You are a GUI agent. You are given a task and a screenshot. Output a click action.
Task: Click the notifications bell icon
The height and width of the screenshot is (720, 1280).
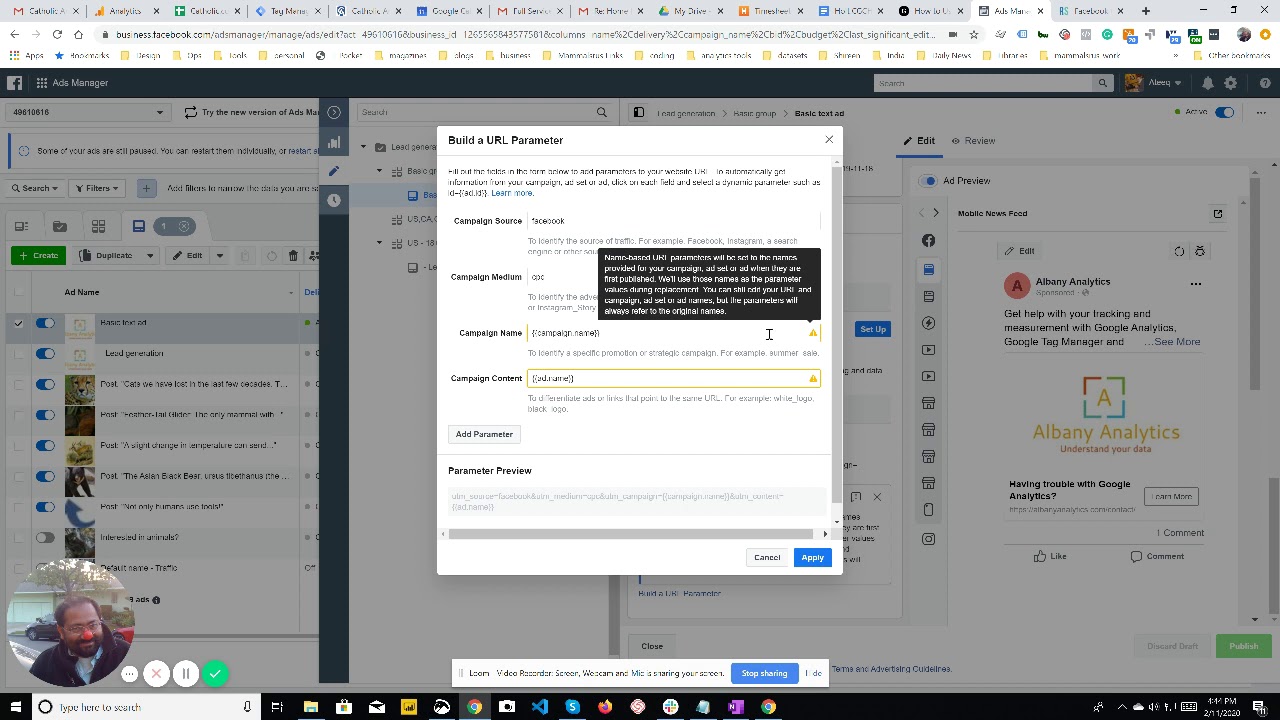1207,83
